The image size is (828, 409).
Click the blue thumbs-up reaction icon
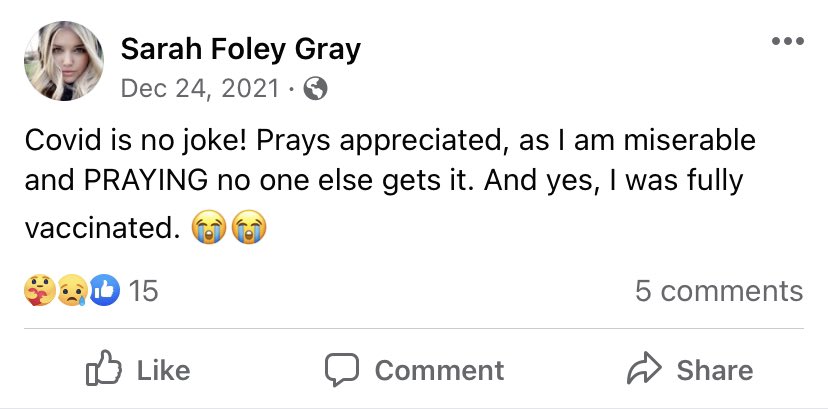(104, 291)
